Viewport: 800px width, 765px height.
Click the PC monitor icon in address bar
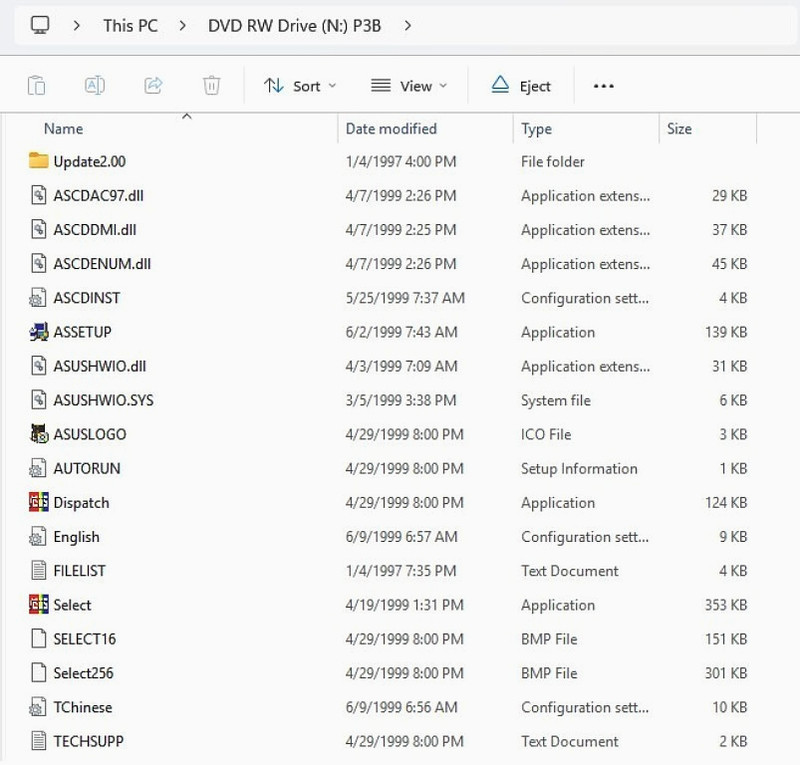(x=40, y=25)
